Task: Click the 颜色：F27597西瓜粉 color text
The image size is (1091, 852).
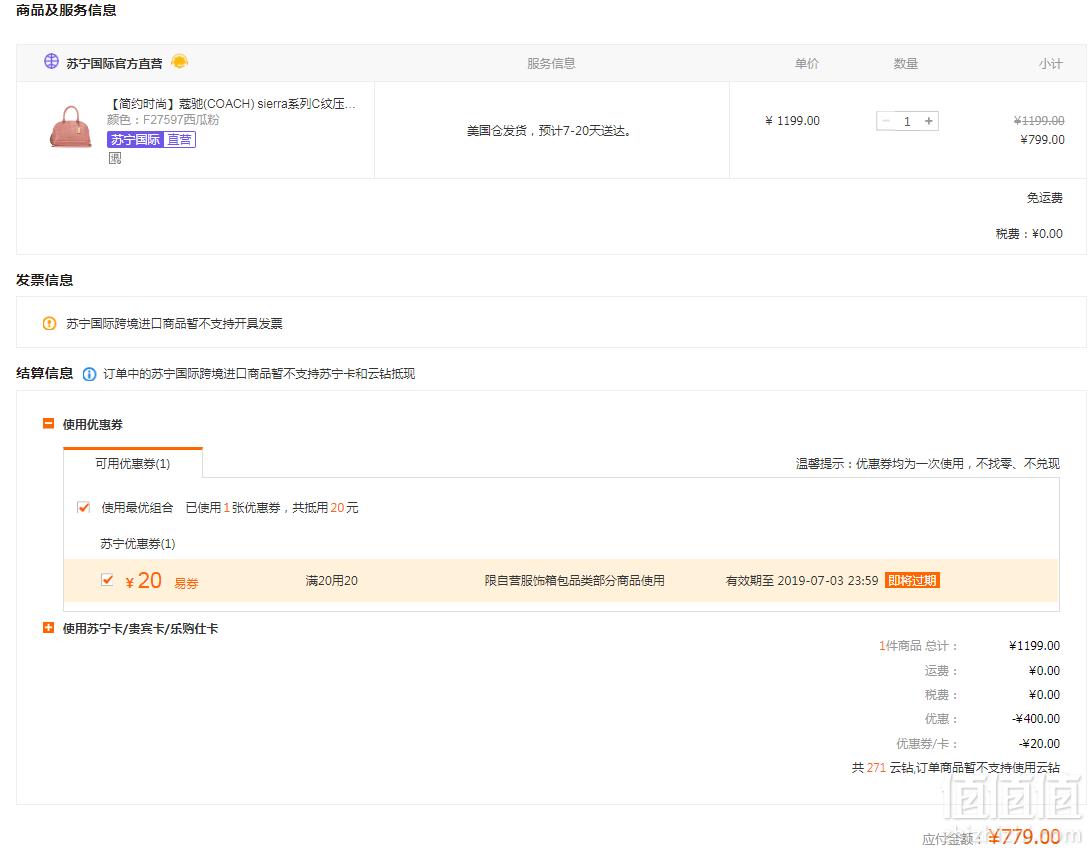Action: point(164,120)
